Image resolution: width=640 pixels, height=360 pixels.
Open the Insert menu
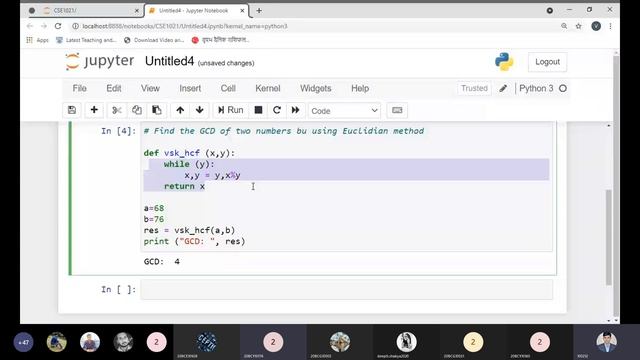(190, 89)
